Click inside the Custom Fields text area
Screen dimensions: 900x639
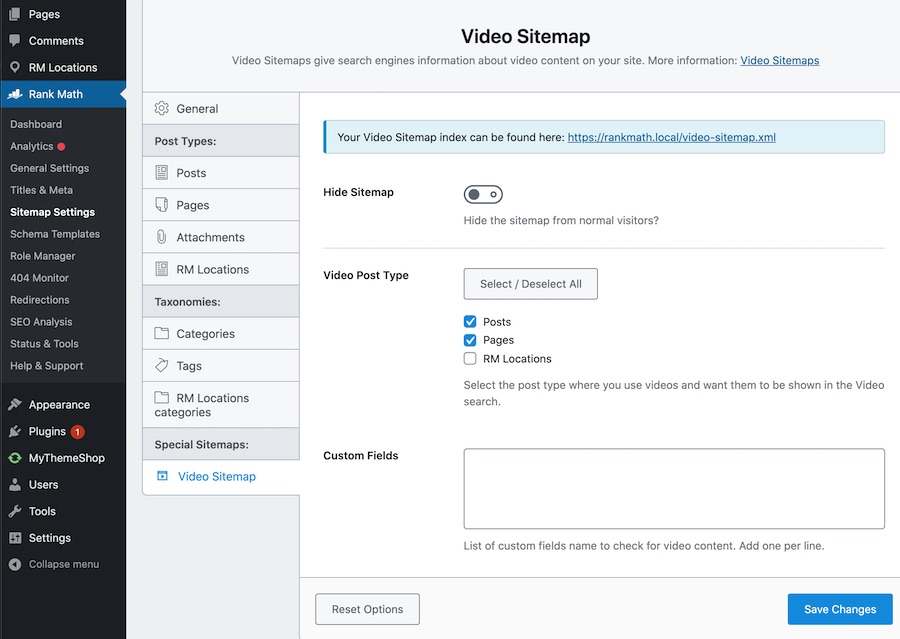tap(674, 488)
